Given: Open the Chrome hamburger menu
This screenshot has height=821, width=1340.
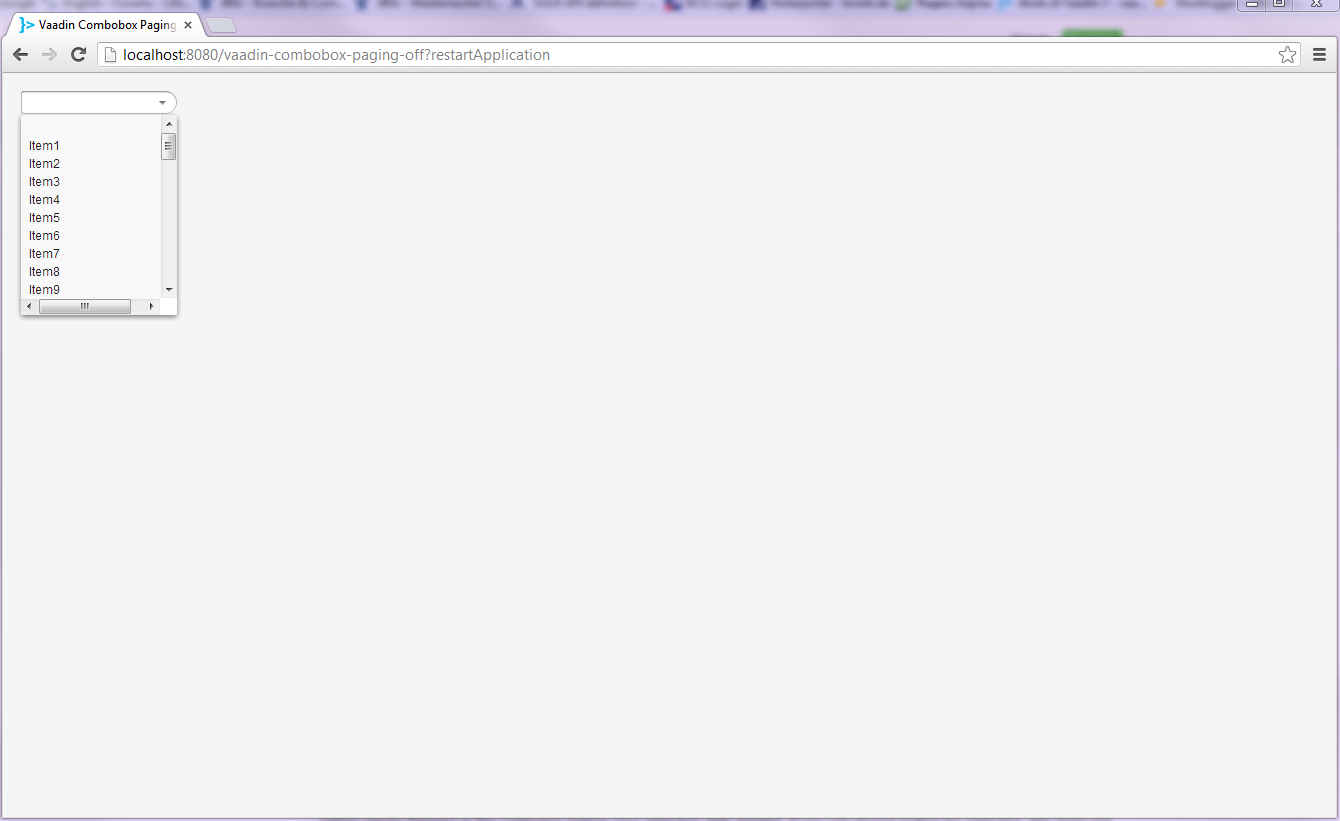Looking at the screenshot, I should (1319, 54).
